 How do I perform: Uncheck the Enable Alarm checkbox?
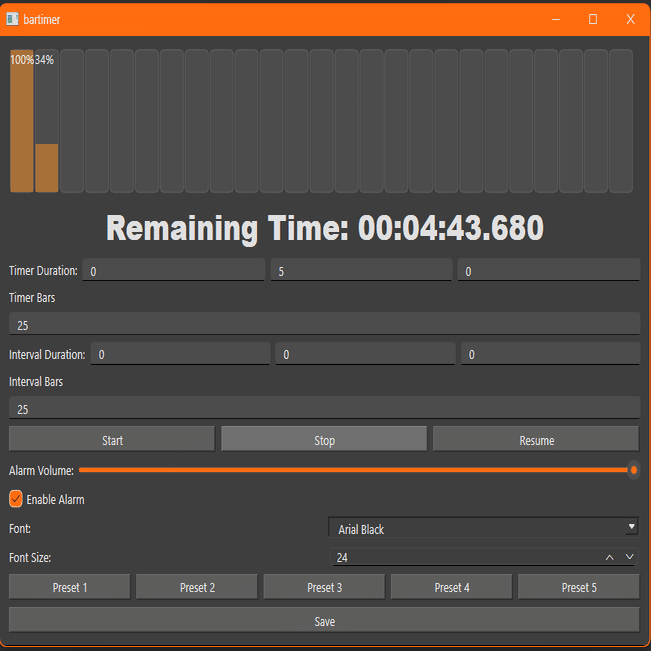16,499
